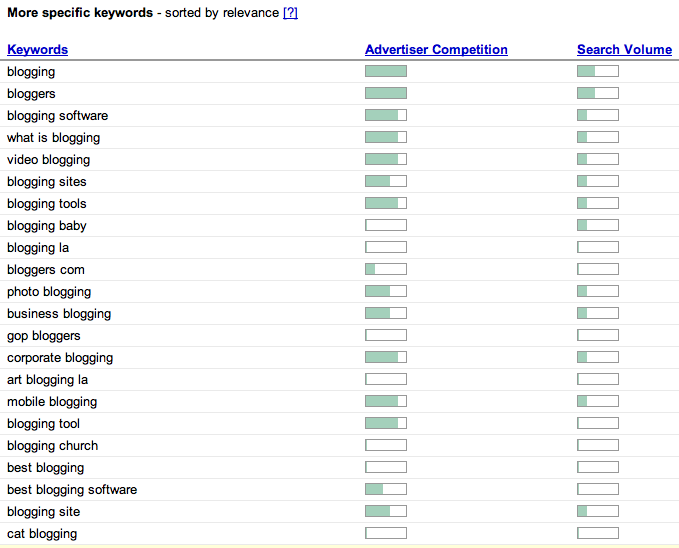This screenshot has width=679, height=548.
Task: Click the competition bar for 'blogging'
Action: coord(386,71)
